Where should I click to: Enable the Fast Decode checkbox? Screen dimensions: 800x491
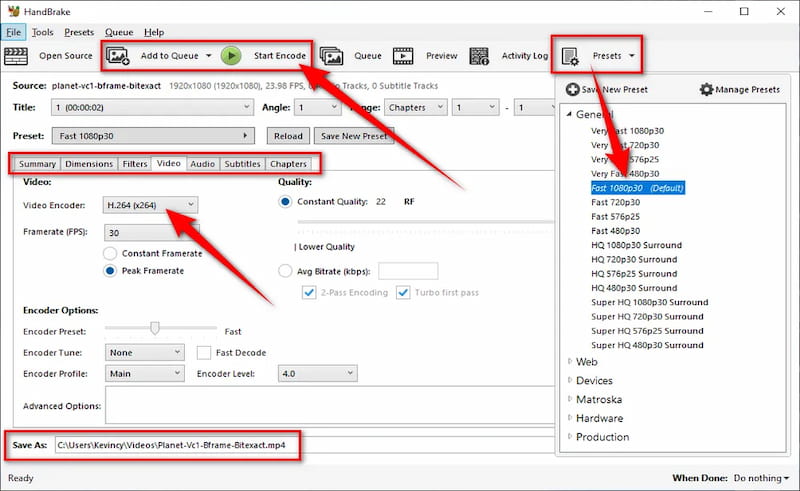pyautogui.click(x=204, y=353)
